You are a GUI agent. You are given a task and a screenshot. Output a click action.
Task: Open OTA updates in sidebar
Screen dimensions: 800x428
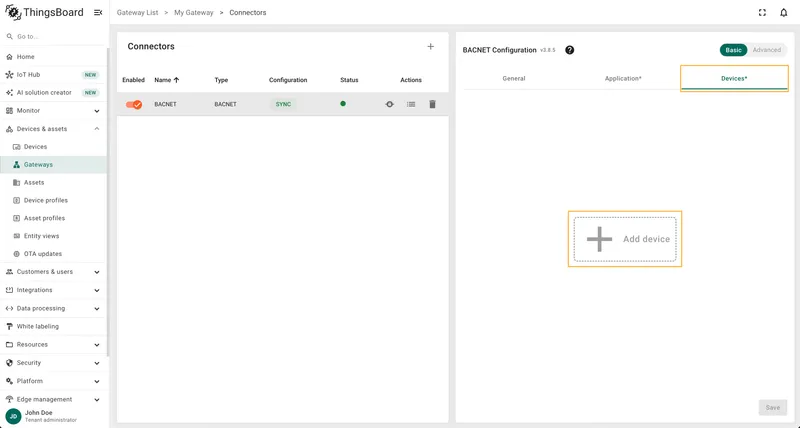tap(54, 254)
